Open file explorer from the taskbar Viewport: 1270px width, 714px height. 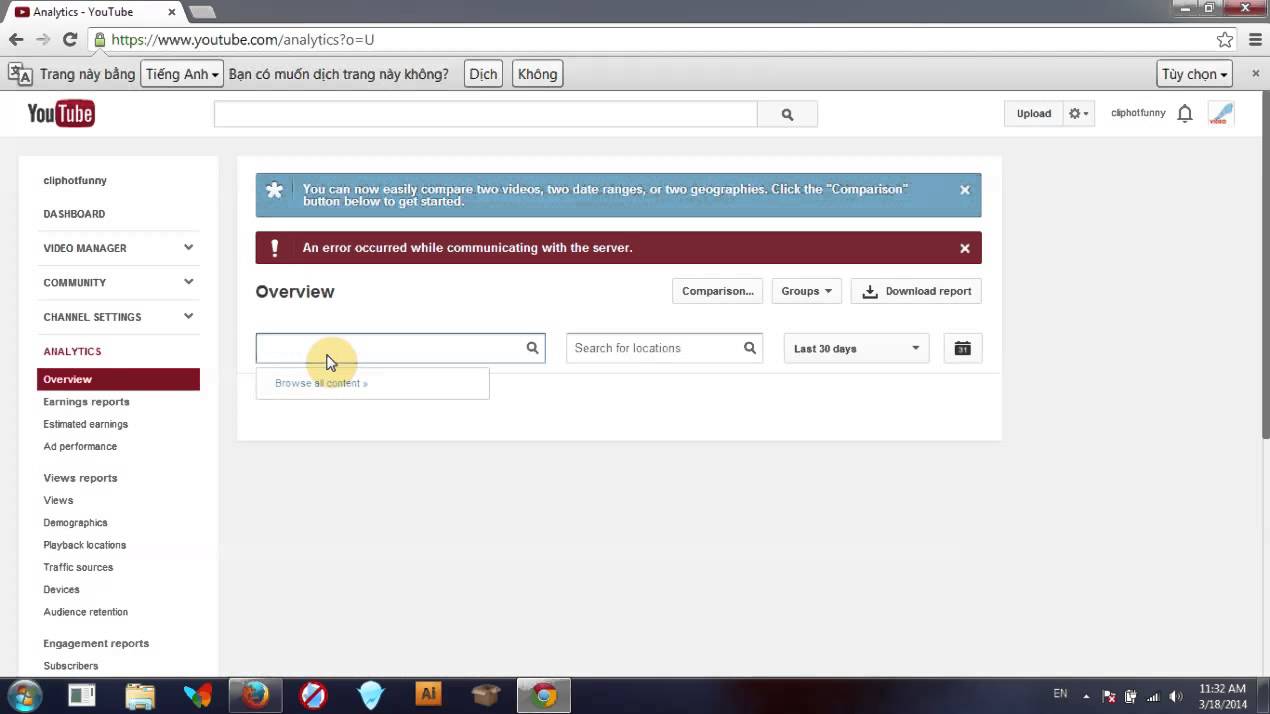140,695
